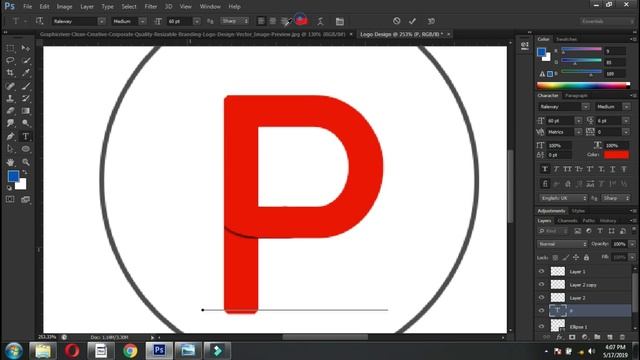Select the Hand tool
Screen dimensions: 640x360
(10, 162)
